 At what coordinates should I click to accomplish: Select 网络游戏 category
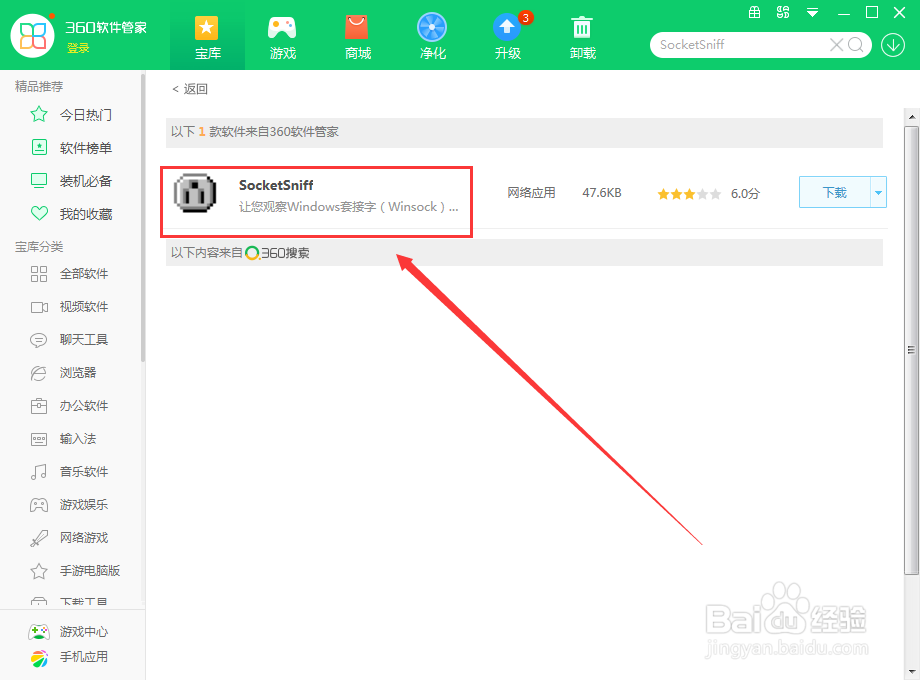(84, 537)
